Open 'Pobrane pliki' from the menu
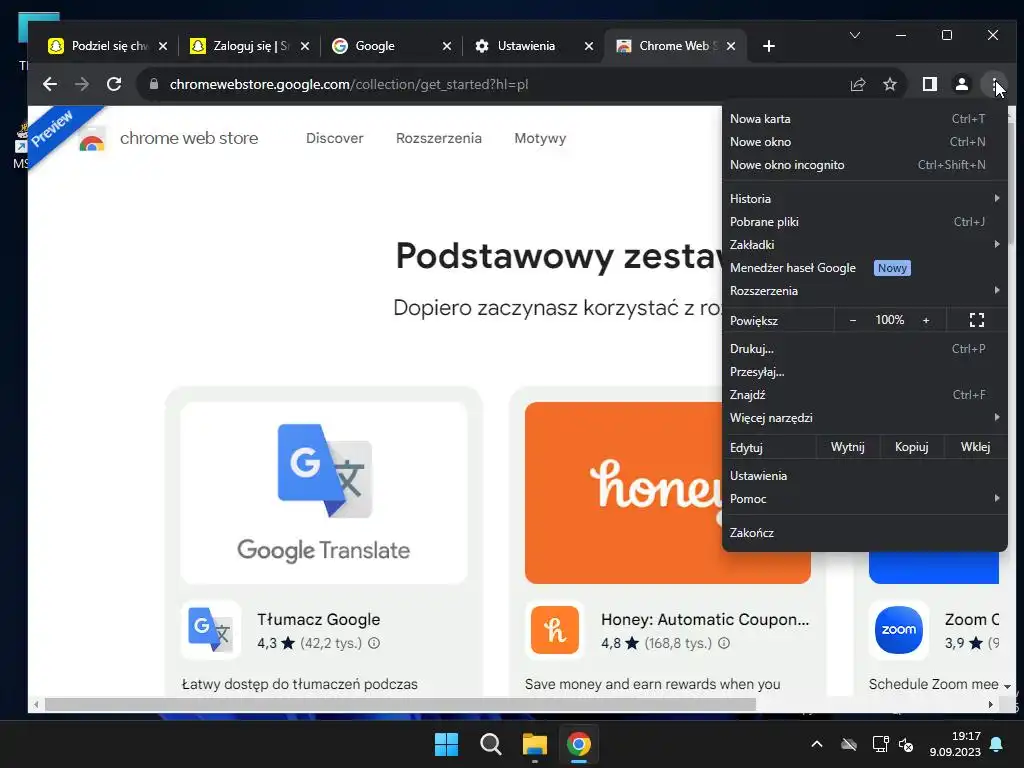 click(x=864, y=221)
